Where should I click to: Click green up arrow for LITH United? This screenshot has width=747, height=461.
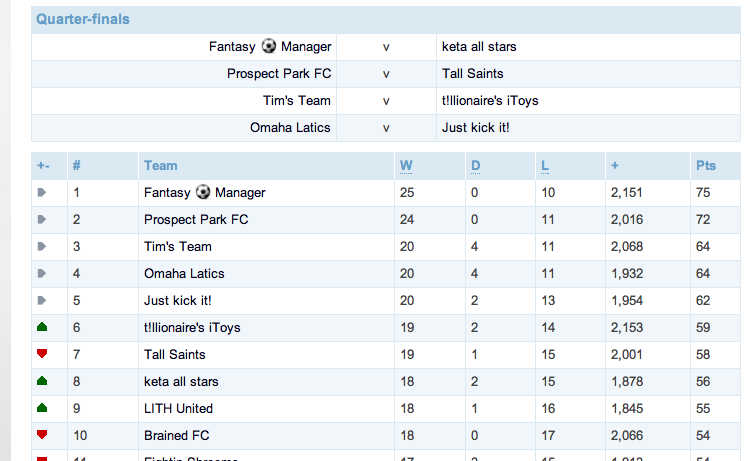[42, 408]
